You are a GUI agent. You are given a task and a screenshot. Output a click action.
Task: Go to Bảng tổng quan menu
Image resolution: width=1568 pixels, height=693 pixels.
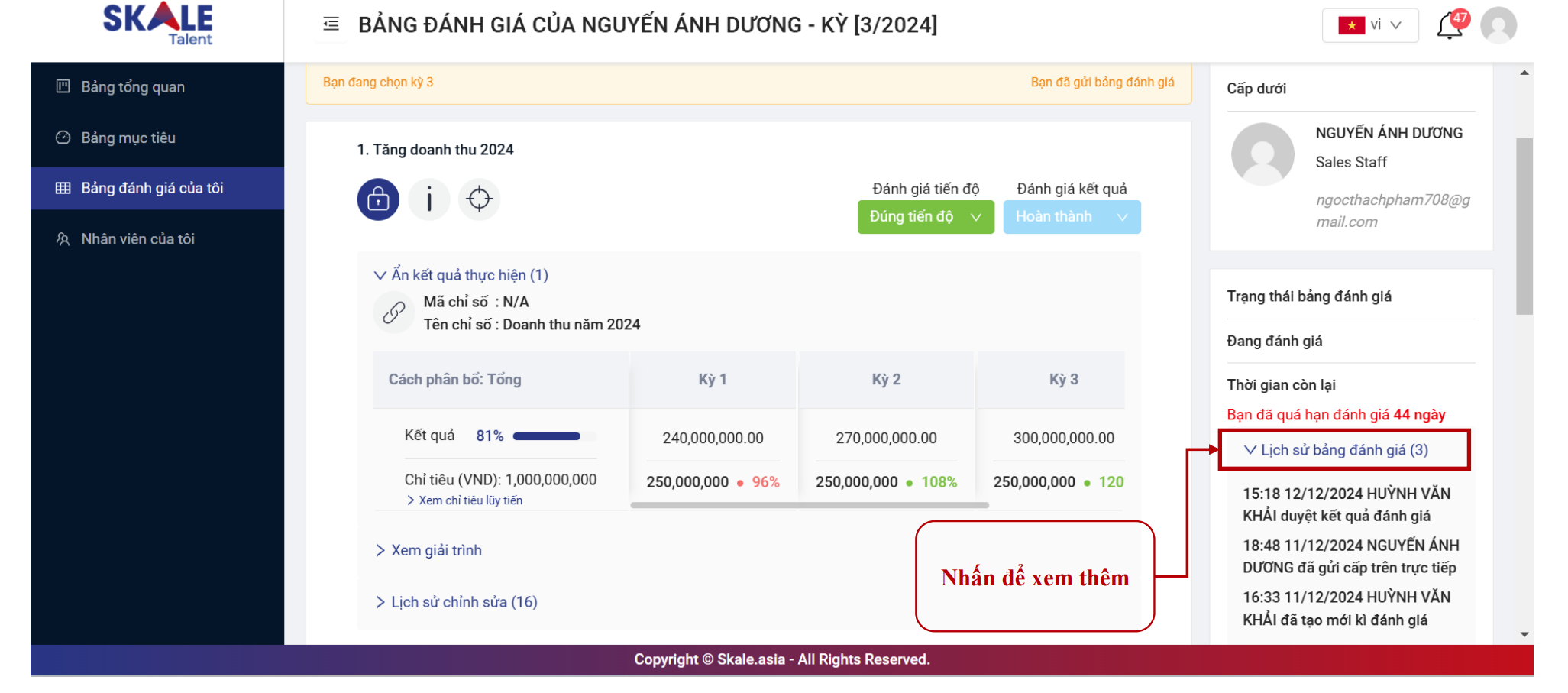[x=133, y=87]
